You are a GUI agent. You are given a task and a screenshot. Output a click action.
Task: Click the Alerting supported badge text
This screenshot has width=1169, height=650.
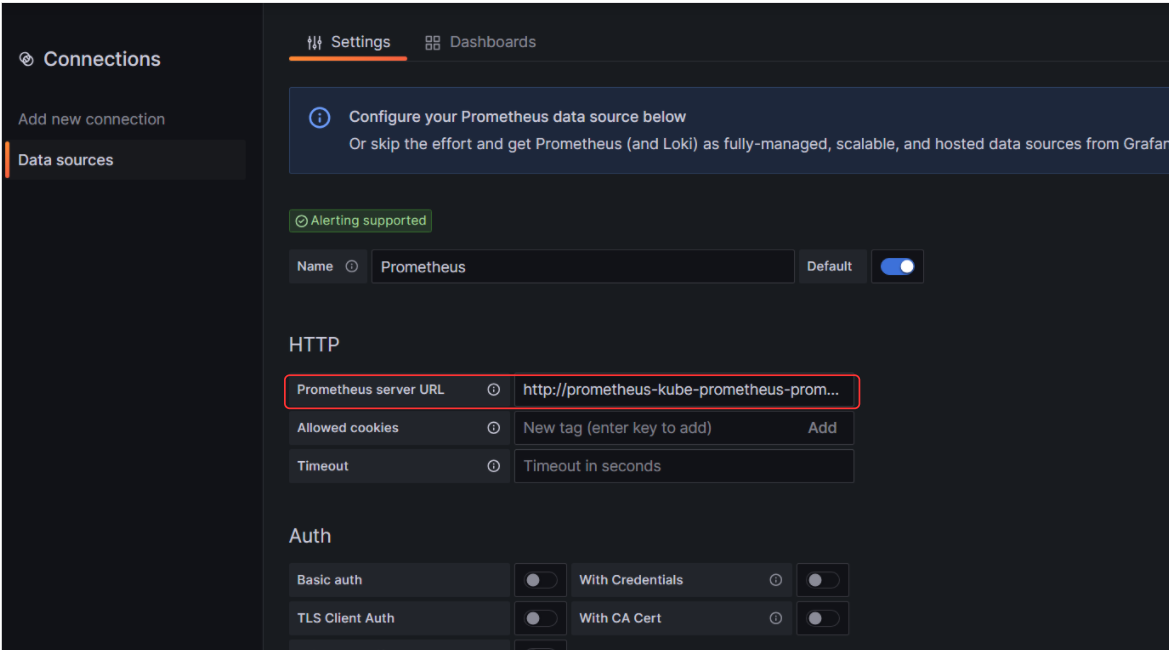coord(368,221)
